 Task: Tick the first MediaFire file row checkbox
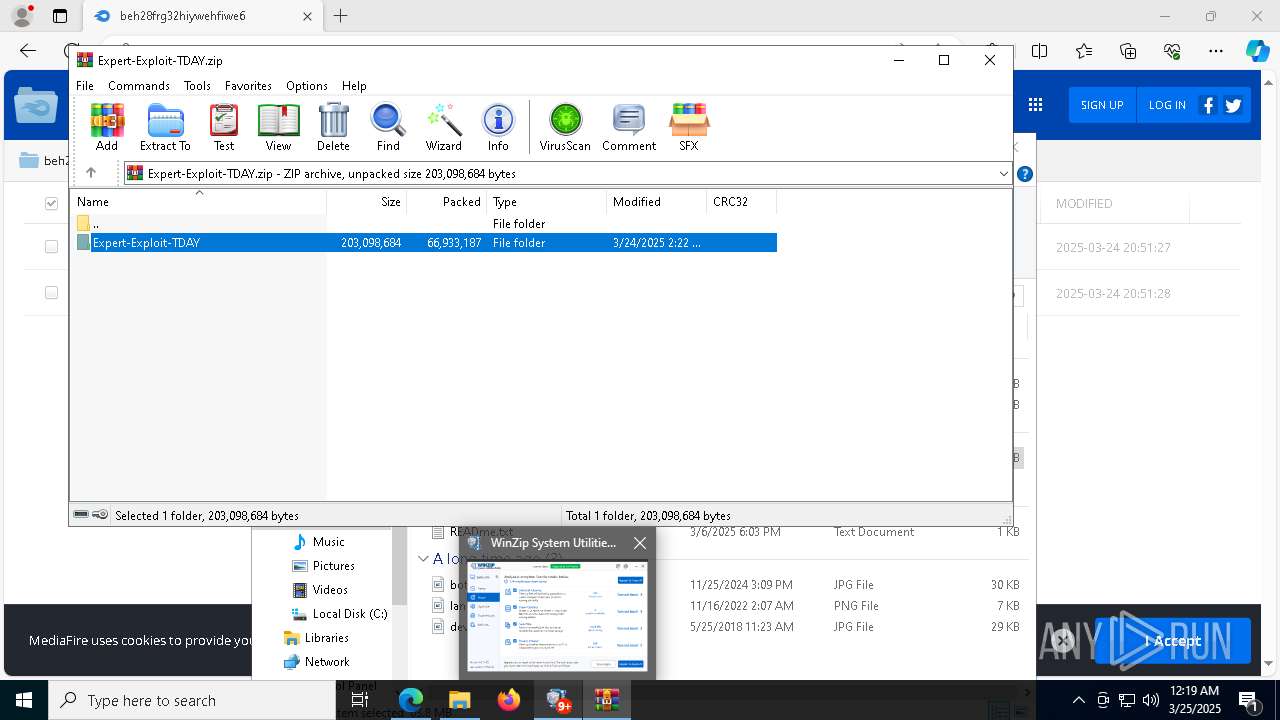(51, 247)
